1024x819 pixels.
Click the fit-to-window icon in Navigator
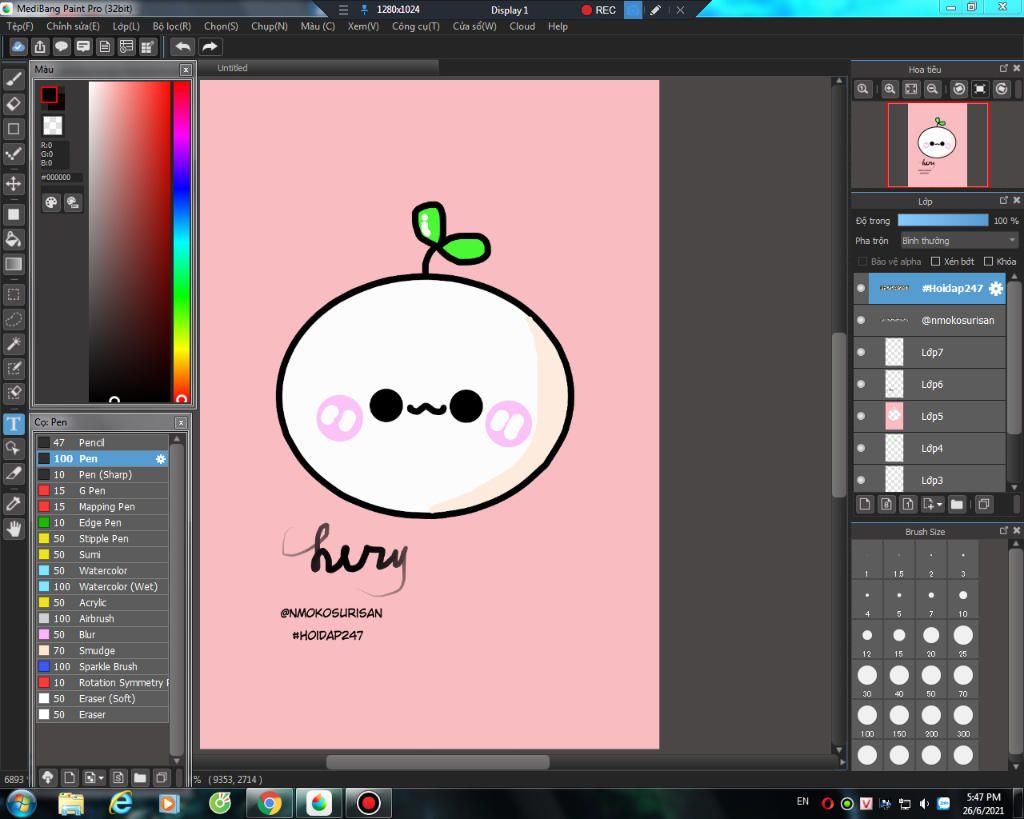911,89
